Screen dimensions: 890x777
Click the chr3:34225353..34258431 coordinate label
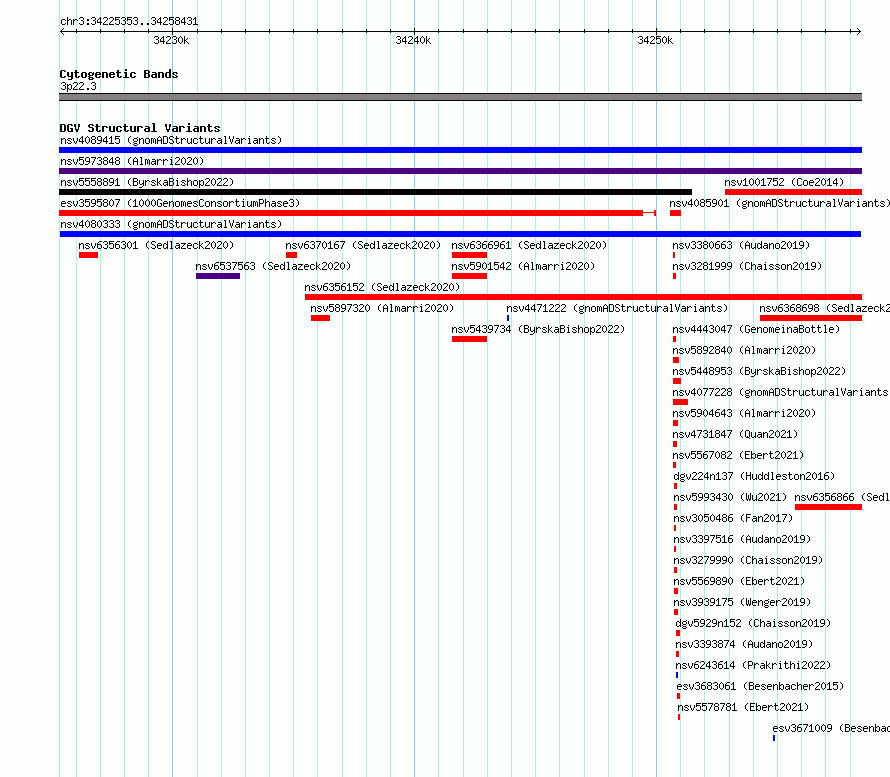pos(129,22)
